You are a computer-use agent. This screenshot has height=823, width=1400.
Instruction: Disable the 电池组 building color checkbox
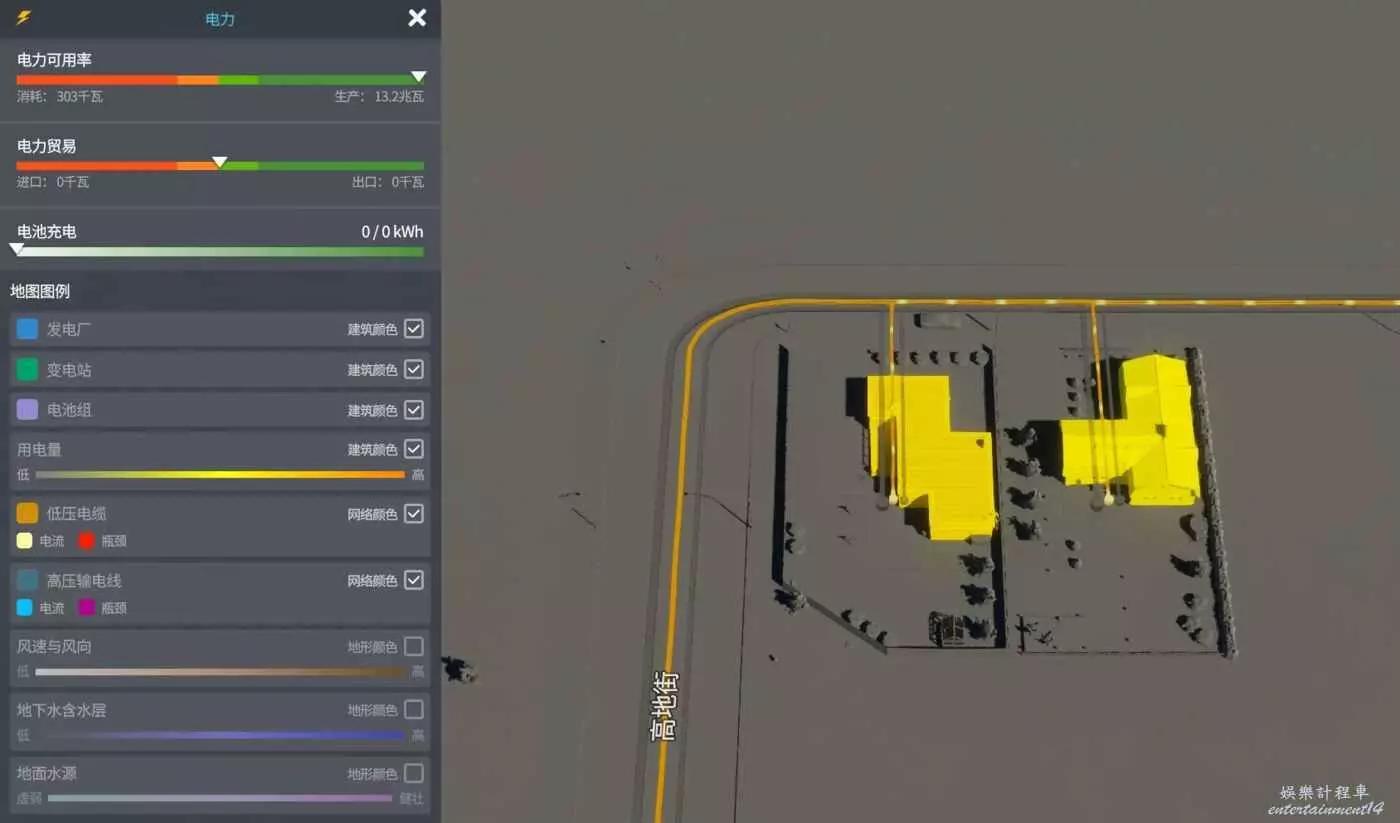pyautogui.click(x=414, y=410)
